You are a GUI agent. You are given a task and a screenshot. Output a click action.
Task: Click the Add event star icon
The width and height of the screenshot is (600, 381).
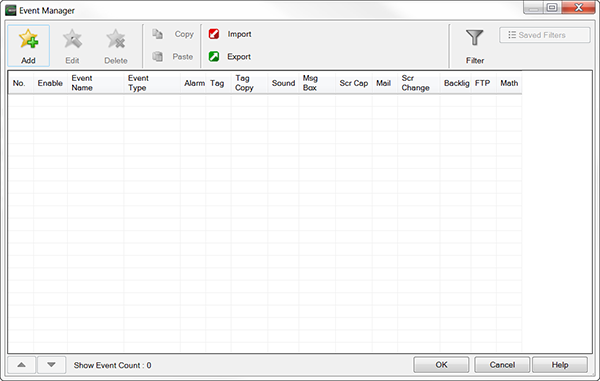tap(29, 39)
